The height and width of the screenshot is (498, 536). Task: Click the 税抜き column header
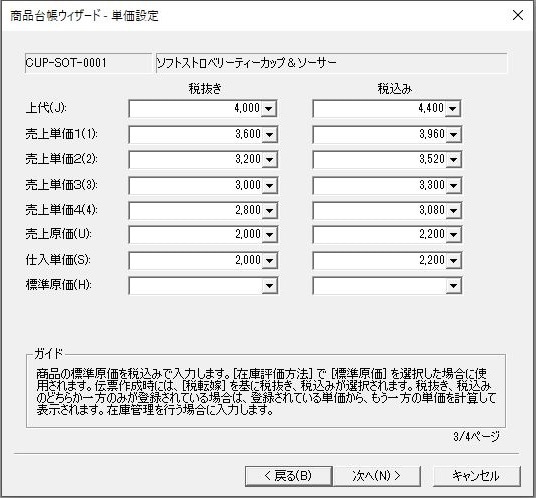click(205, 89)
